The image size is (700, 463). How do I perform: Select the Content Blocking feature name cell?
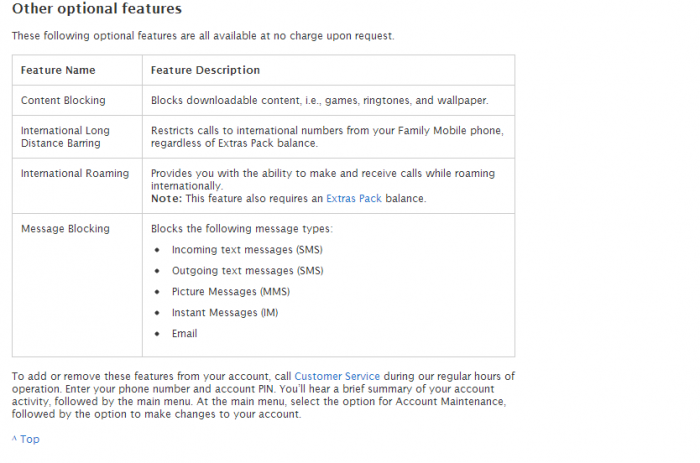63,101
